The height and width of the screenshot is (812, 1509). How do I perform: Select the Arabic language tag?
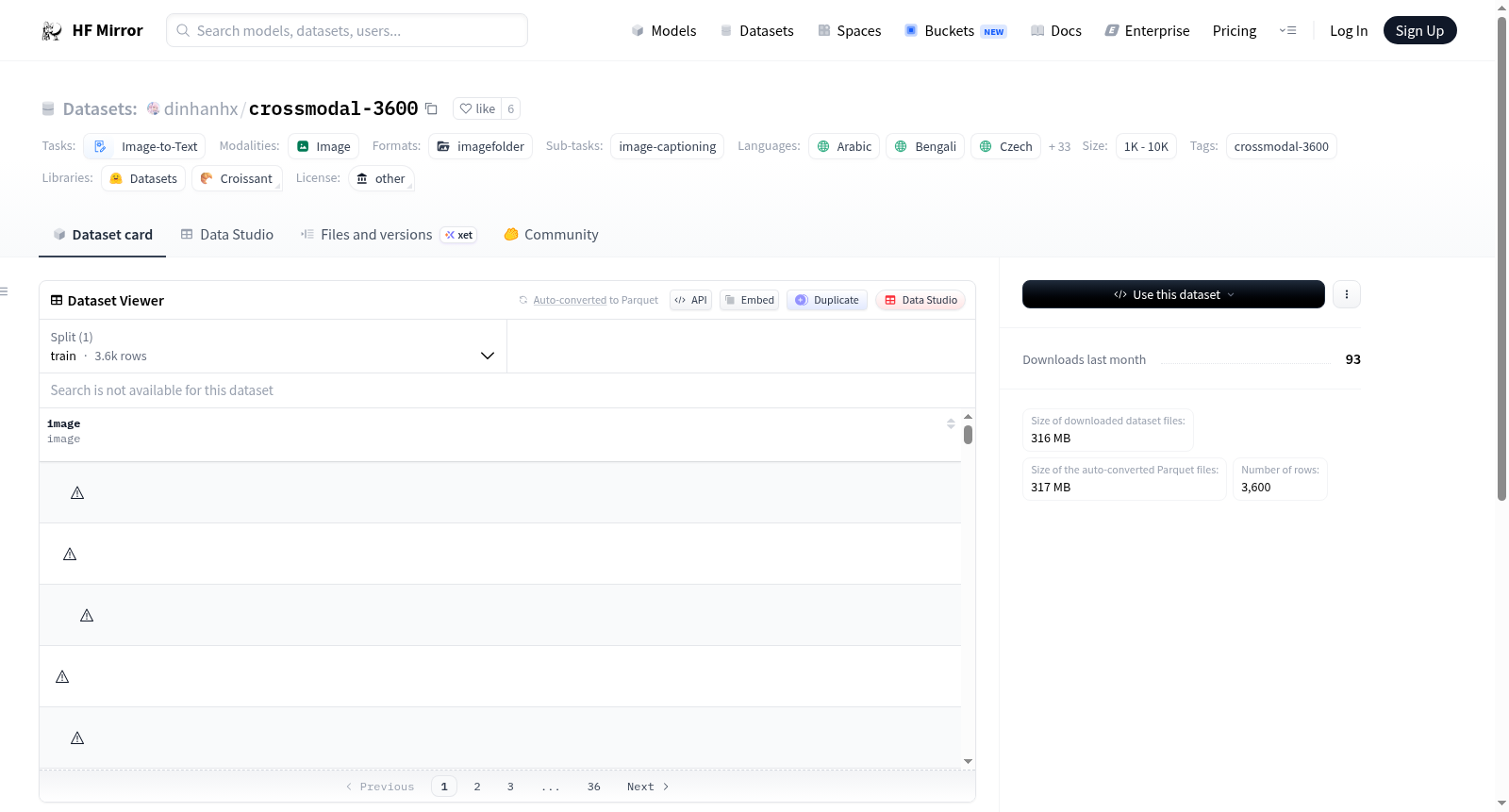tap(844, 146)
